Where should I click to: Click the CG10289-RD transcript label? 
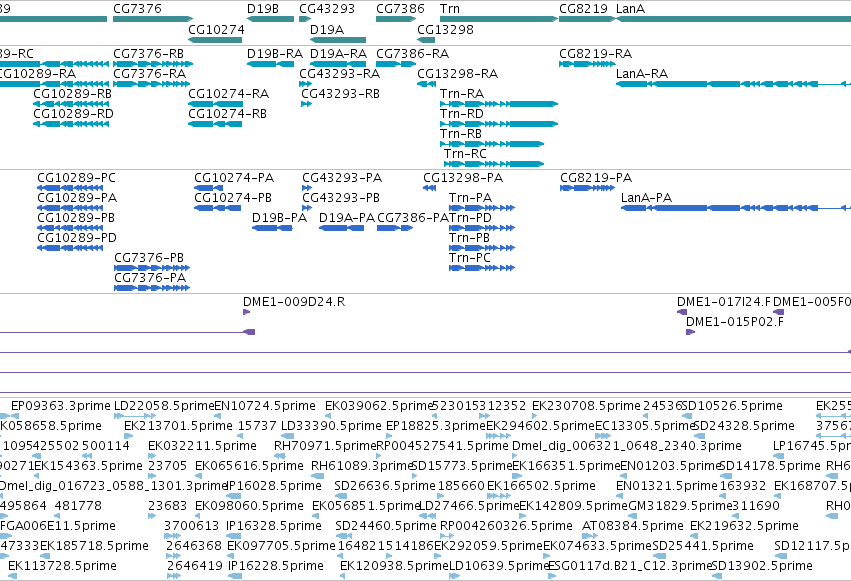coord(73,114)
